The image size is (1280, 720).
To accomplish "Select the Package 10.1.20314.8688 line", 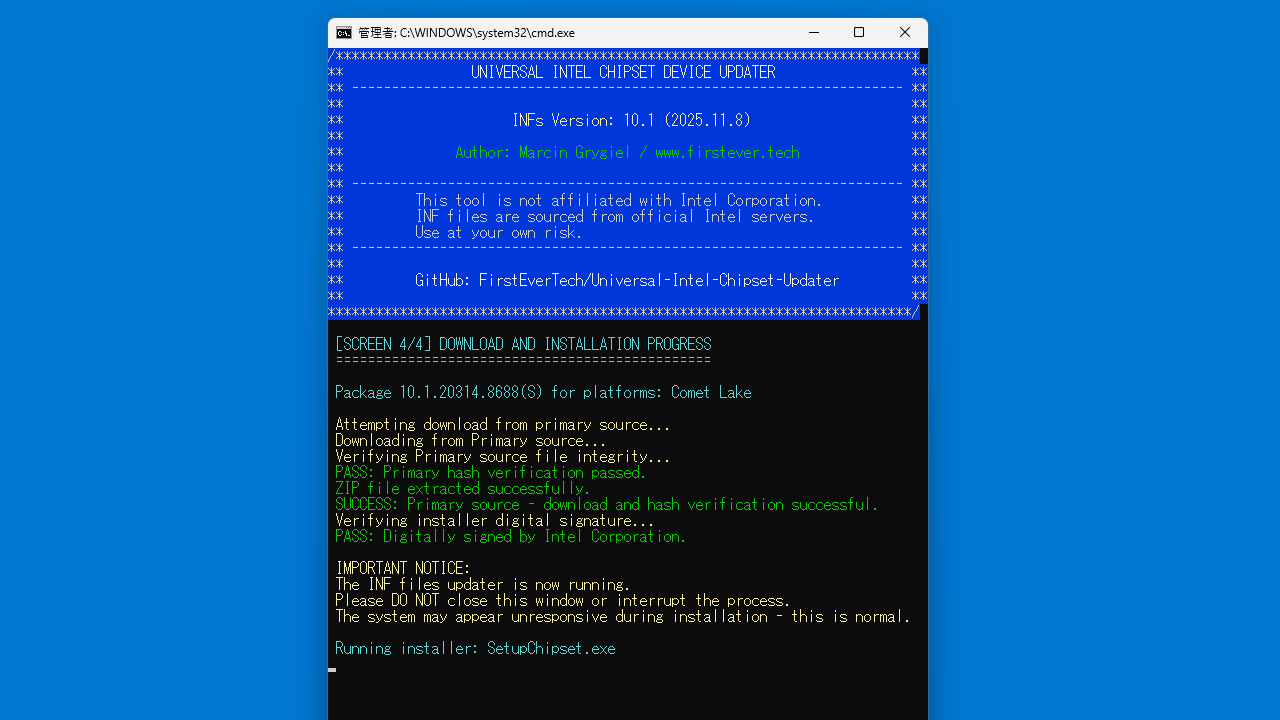I will pyautogui.click(x=490, y=392).
